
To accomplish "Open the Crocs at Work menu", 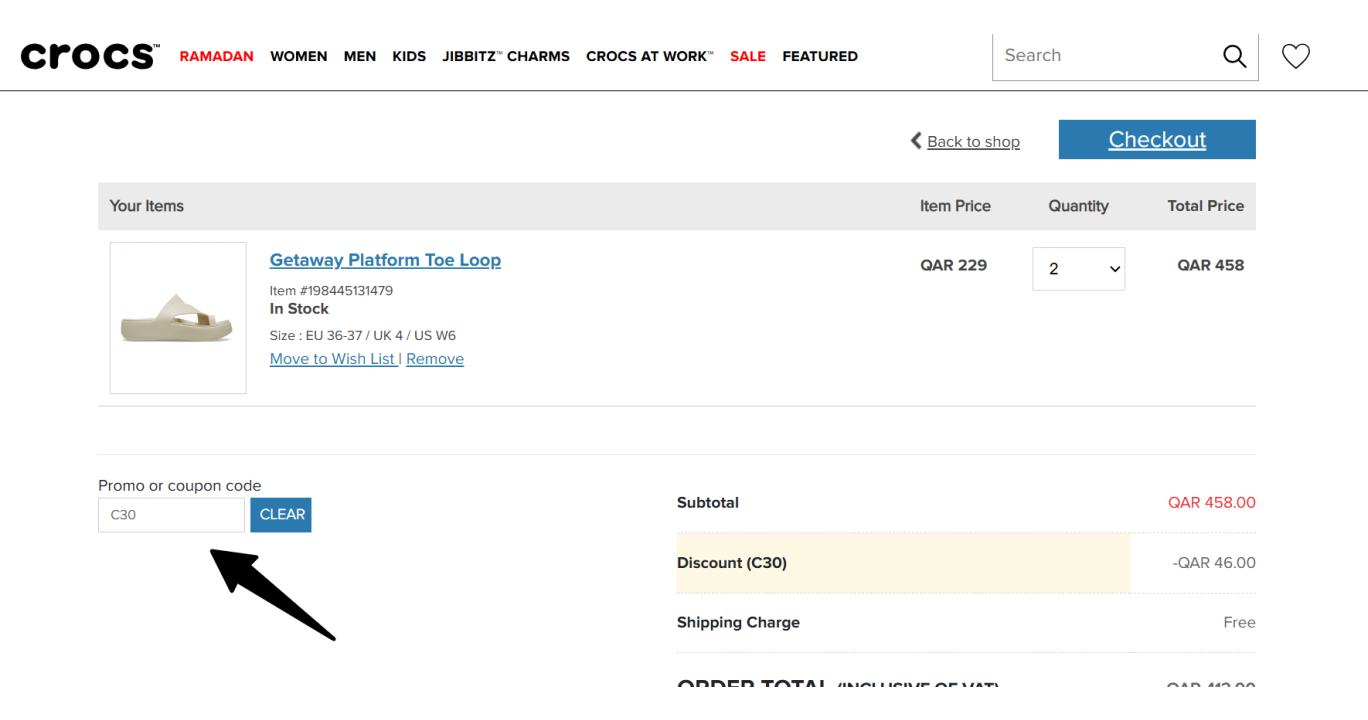I will (x=650, y=56).
